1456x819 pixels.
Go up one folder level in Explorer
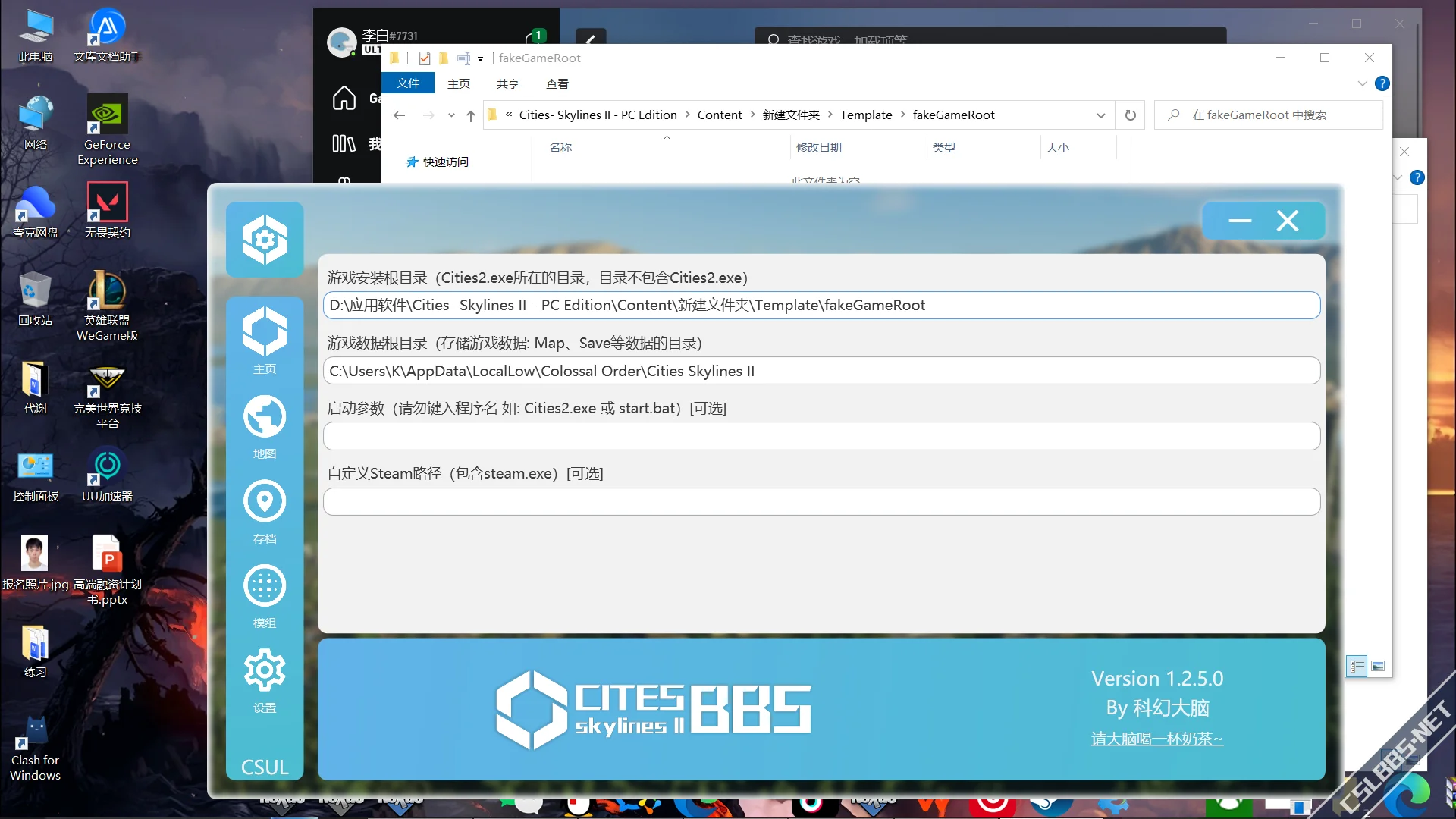tap(471, 115)
